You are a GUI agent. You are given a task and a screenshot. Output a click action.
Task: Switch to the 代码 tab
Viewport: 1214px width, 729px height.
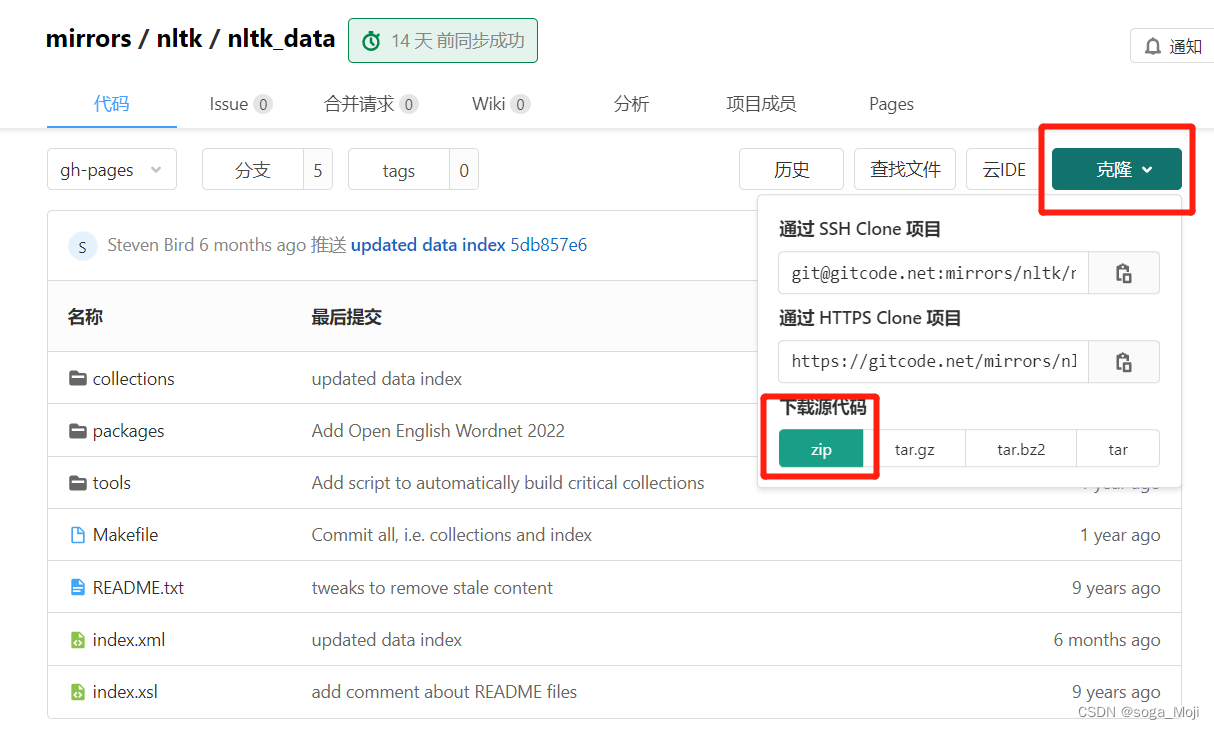(112, 104)
